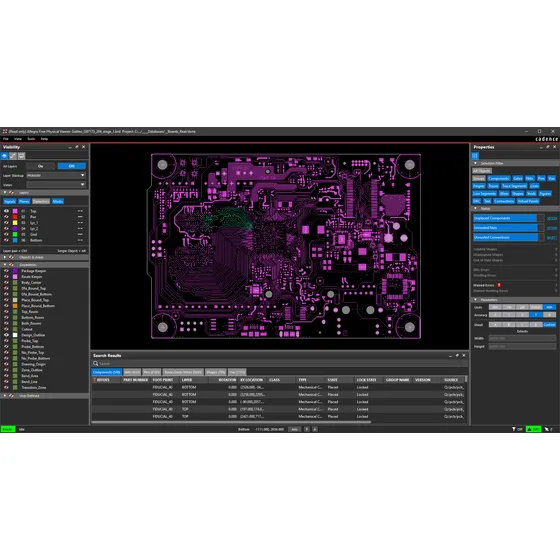Change the Lyr_1 yellow color swatch
Image resolution: width=560 pixels, height=560 pixels.
point(15,223)
